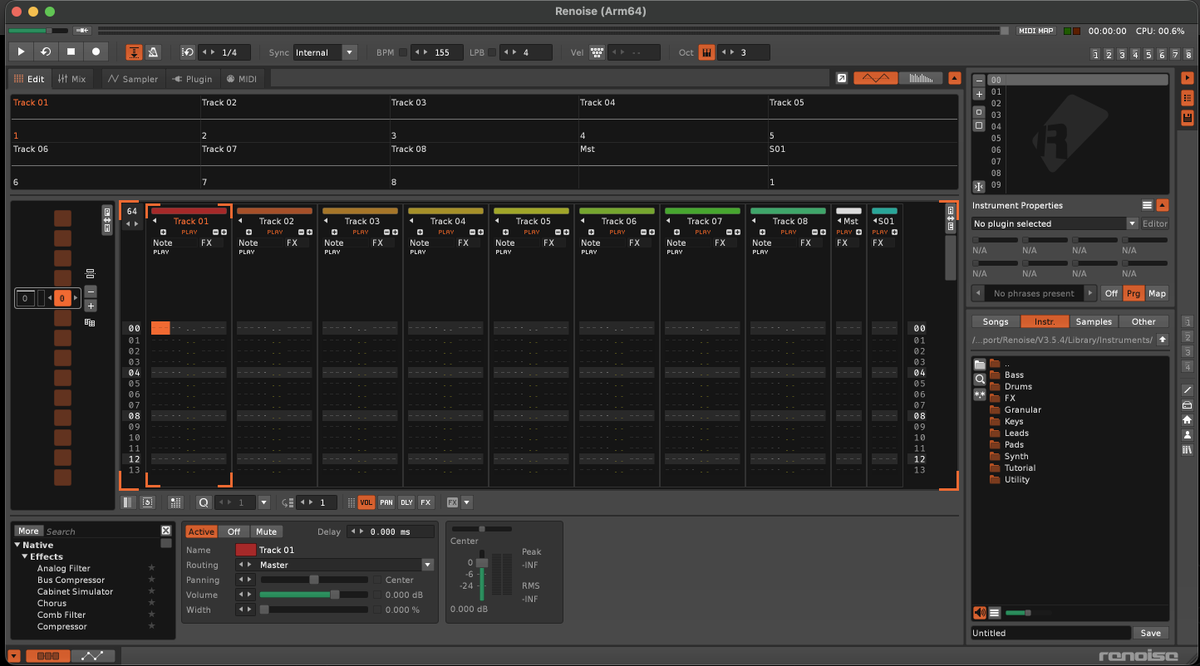Open the Plugin tab
The image size is (1200, 666).
pos(192,78)
